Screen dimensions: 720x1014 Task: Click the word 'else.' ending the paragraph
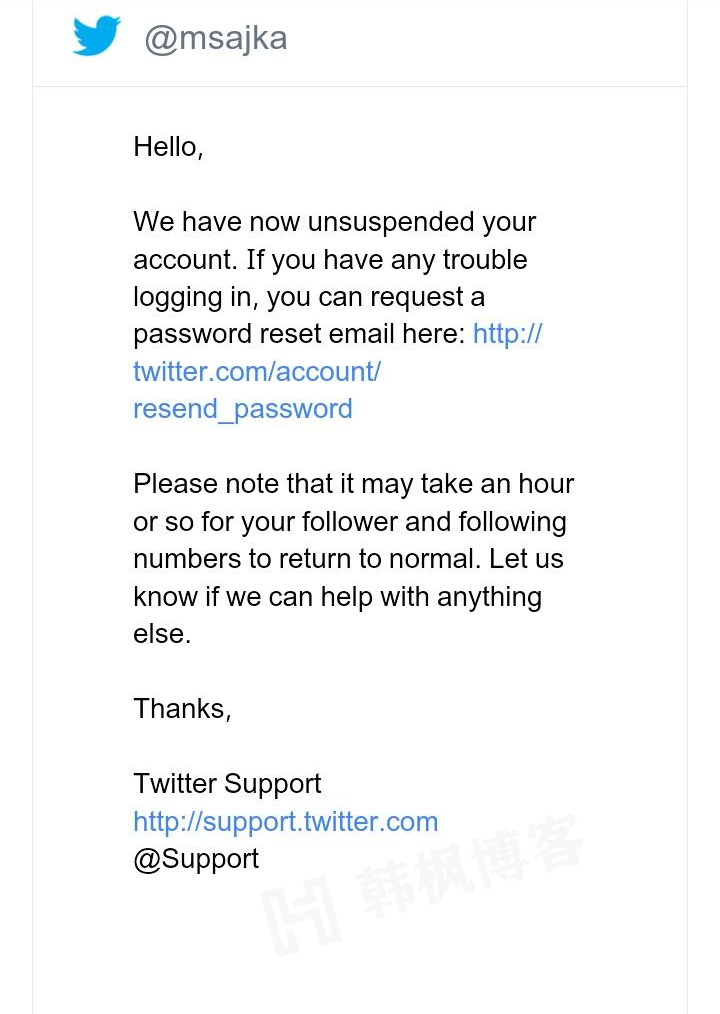point(162,634)
